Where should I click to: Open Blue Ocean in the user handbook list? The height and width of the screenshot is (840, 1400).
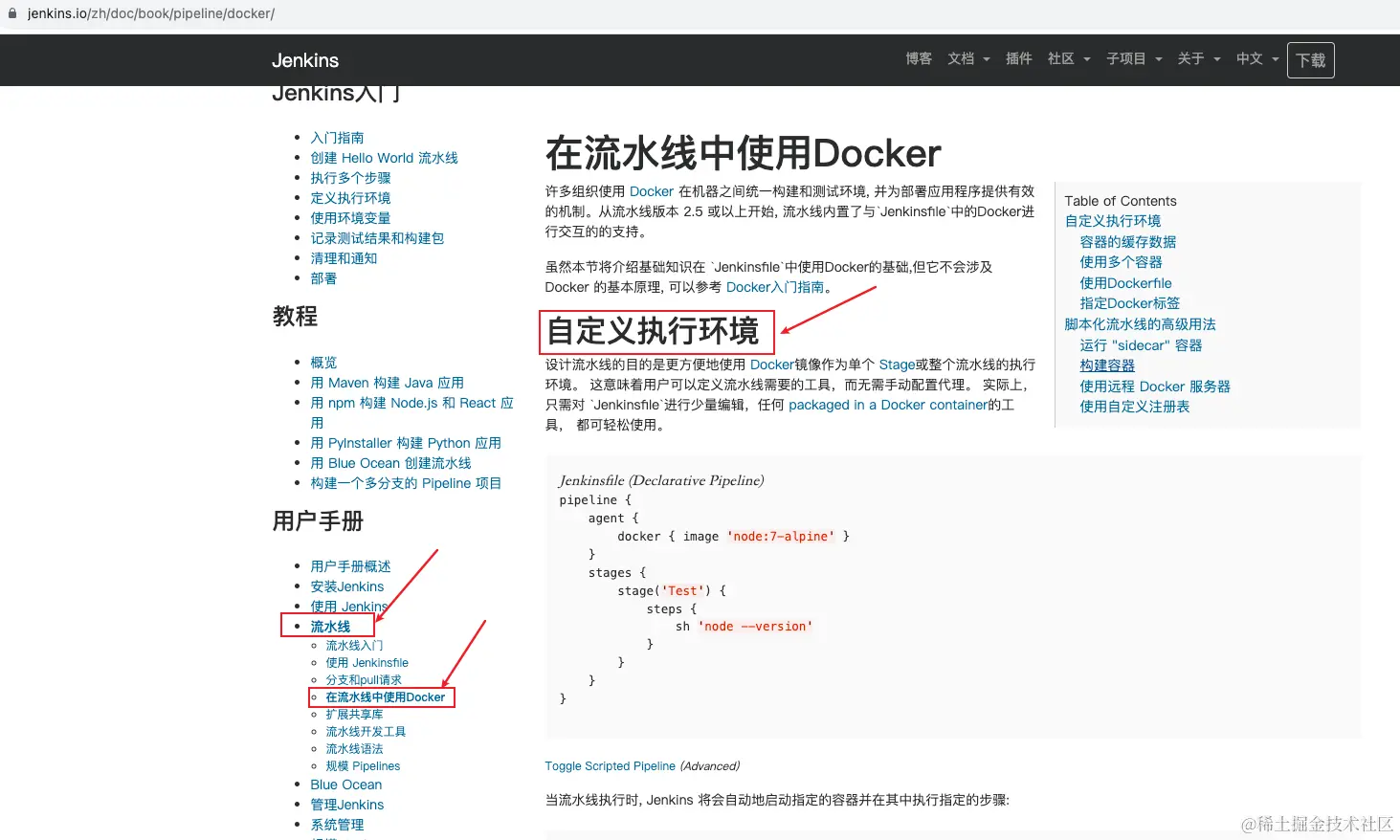coord(345,785)
